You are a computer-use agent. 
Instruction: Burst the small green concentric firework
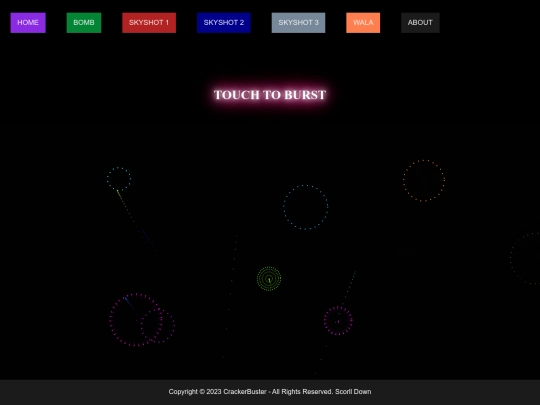click(x=269, y=278)
